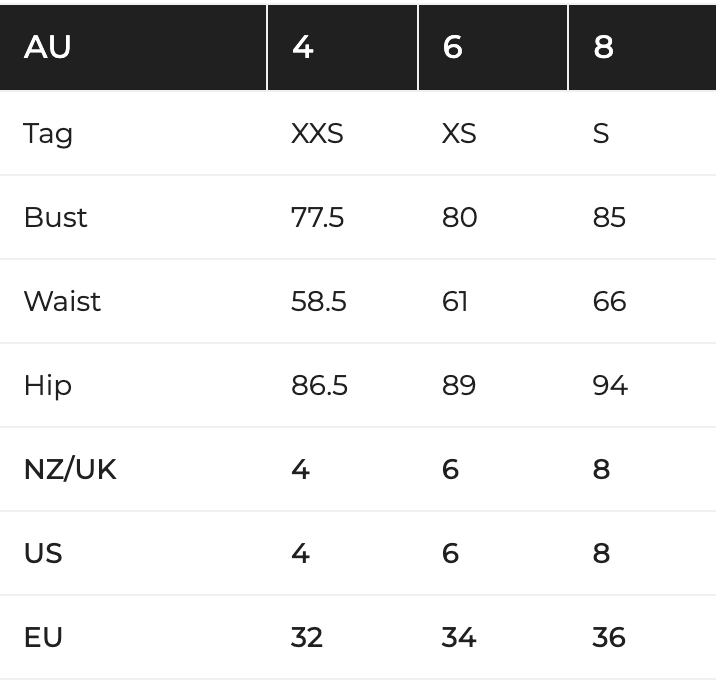Select the 77.5 bust measurement

pyautogui.click(x=317, y=217)
